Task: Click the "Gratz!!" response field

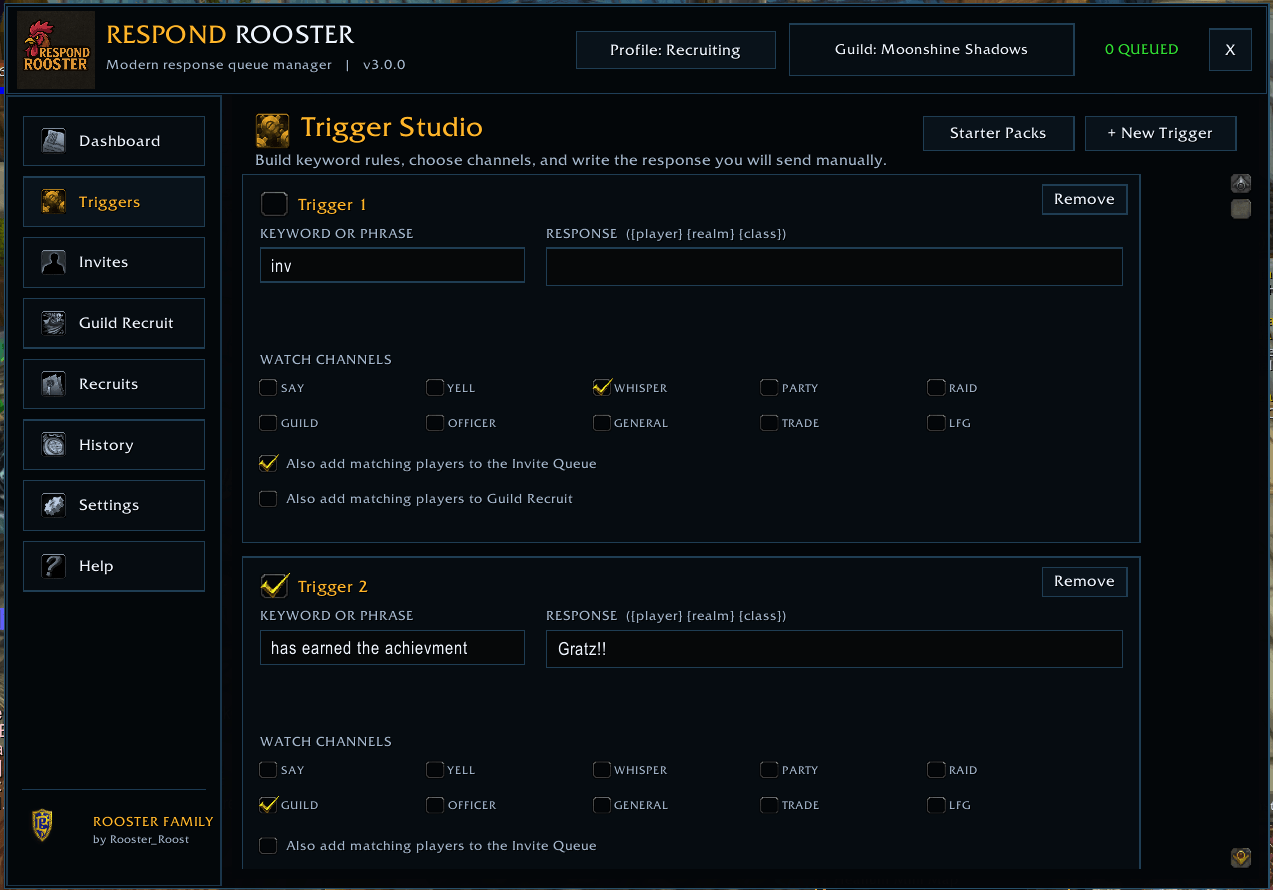Action: point(834,649)
